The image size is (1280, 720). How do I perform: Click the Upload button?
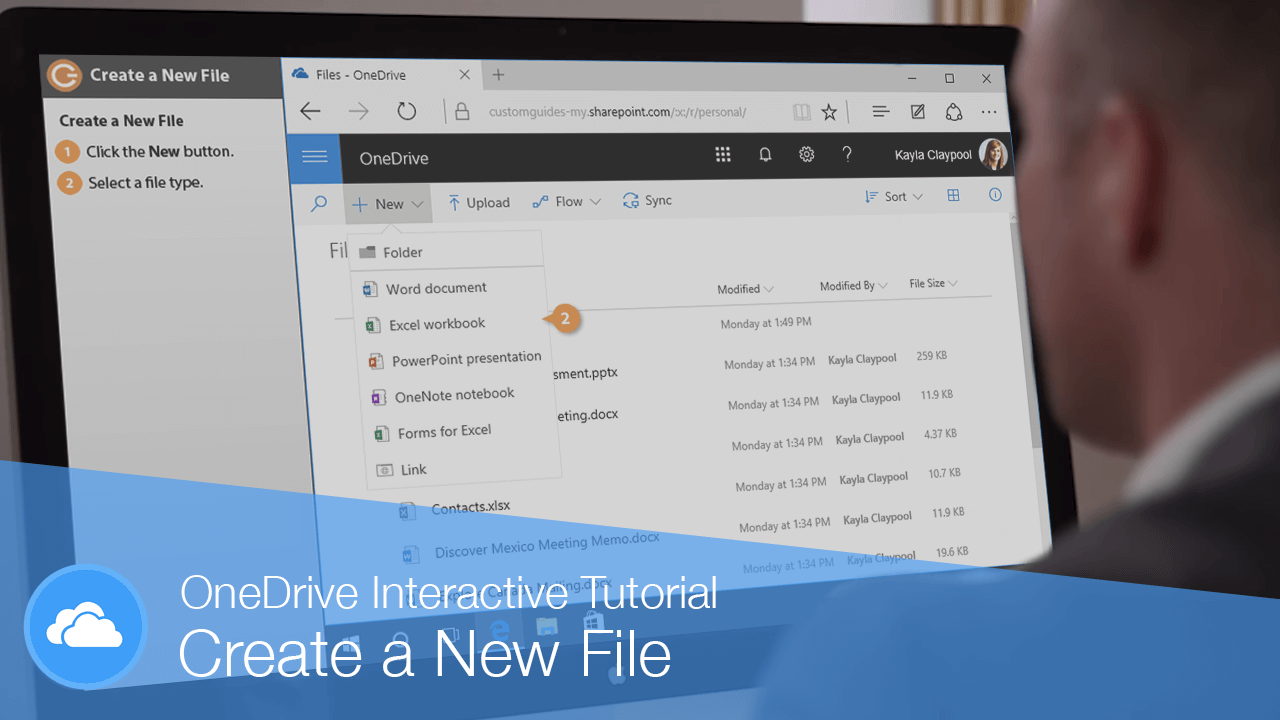pyautogui.click(x=478, y=202)
